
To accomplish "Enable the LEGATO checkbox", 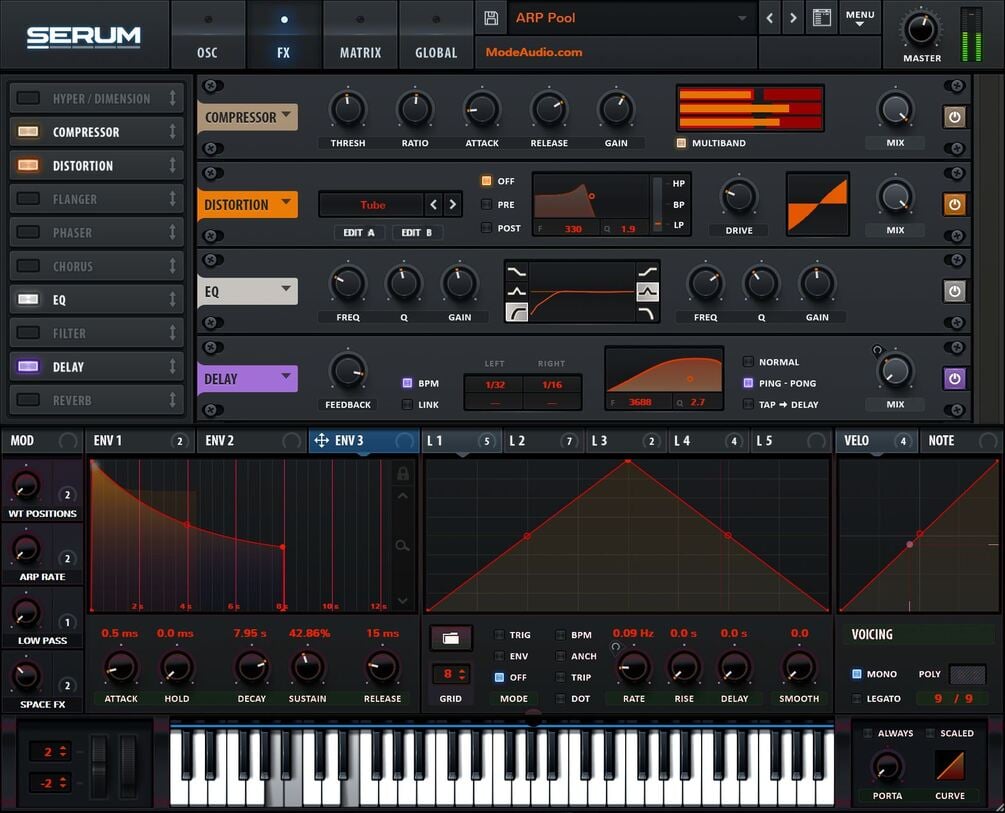I will [x=856, y=698].
